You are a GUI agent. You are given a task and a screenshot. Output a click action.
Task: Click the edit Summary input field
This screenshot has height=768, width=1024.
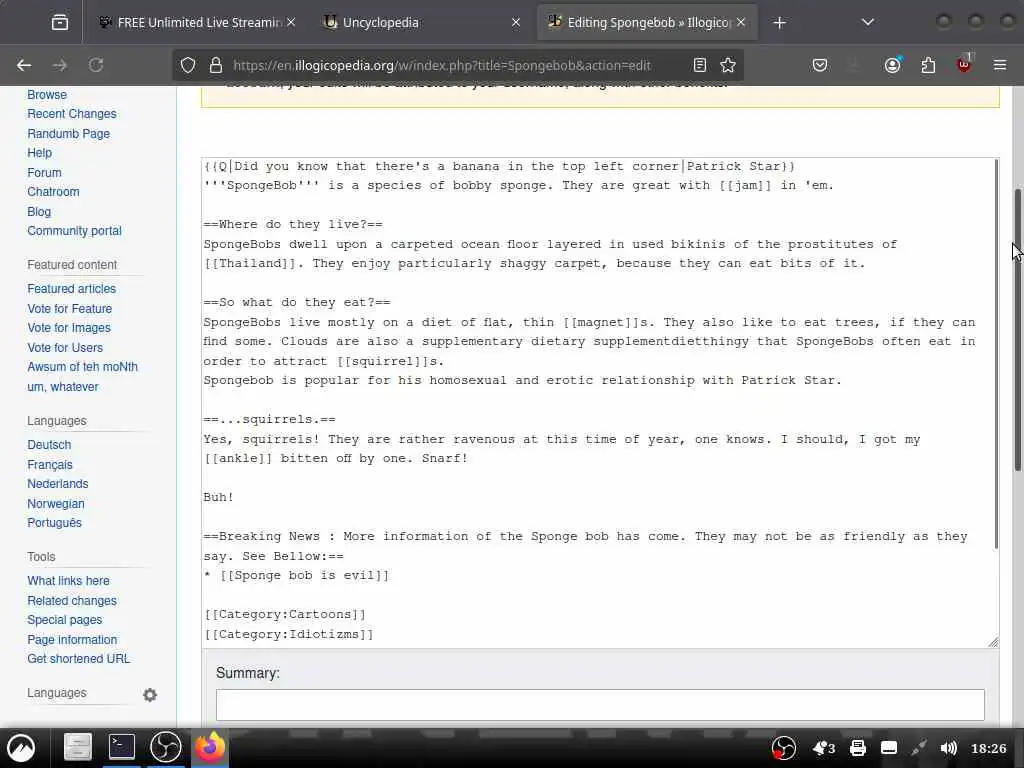pyautogui.click(x=600, y=705)
